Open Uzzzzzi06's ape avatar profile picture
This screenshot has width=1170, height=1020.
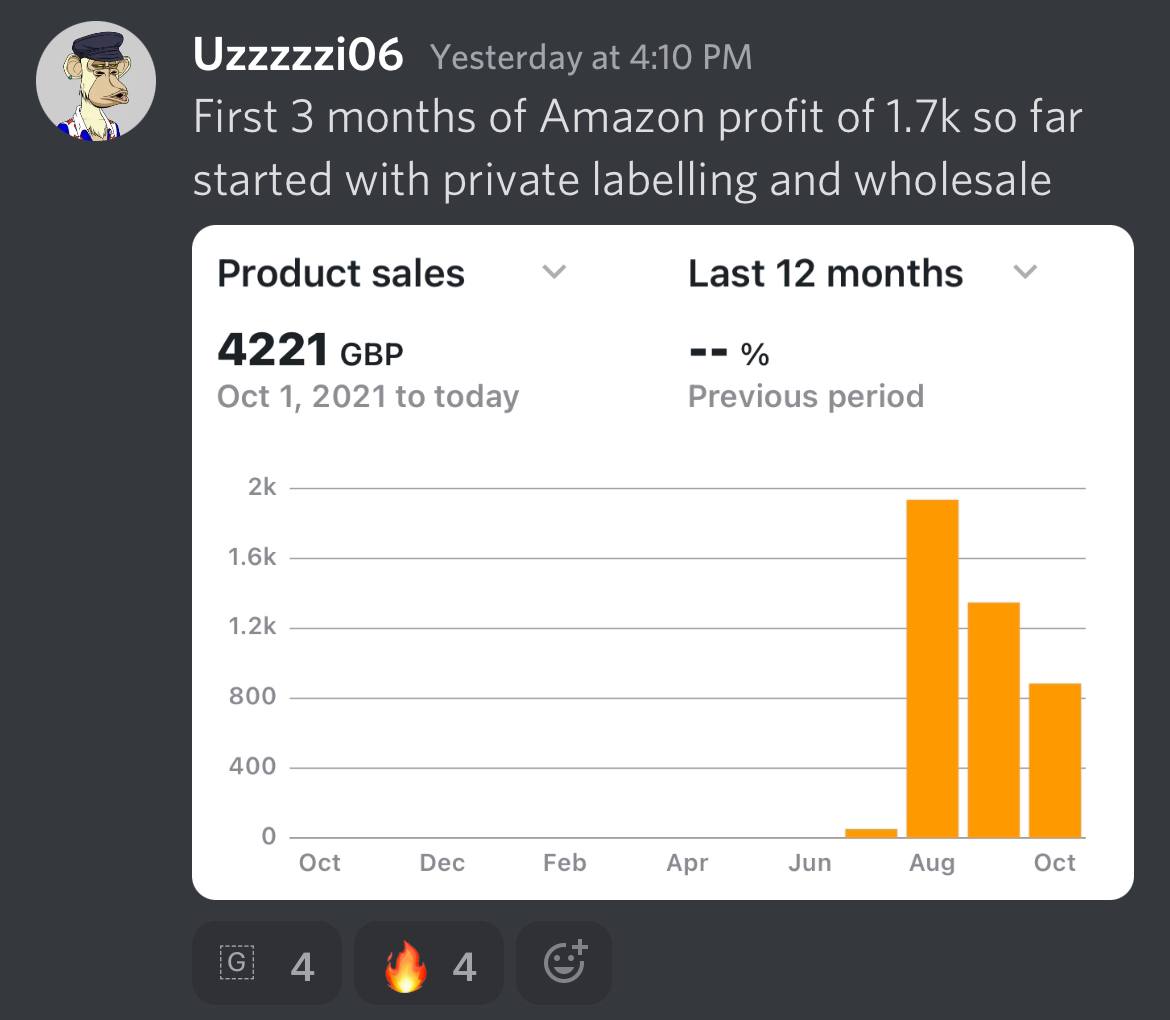coord(96,81)
